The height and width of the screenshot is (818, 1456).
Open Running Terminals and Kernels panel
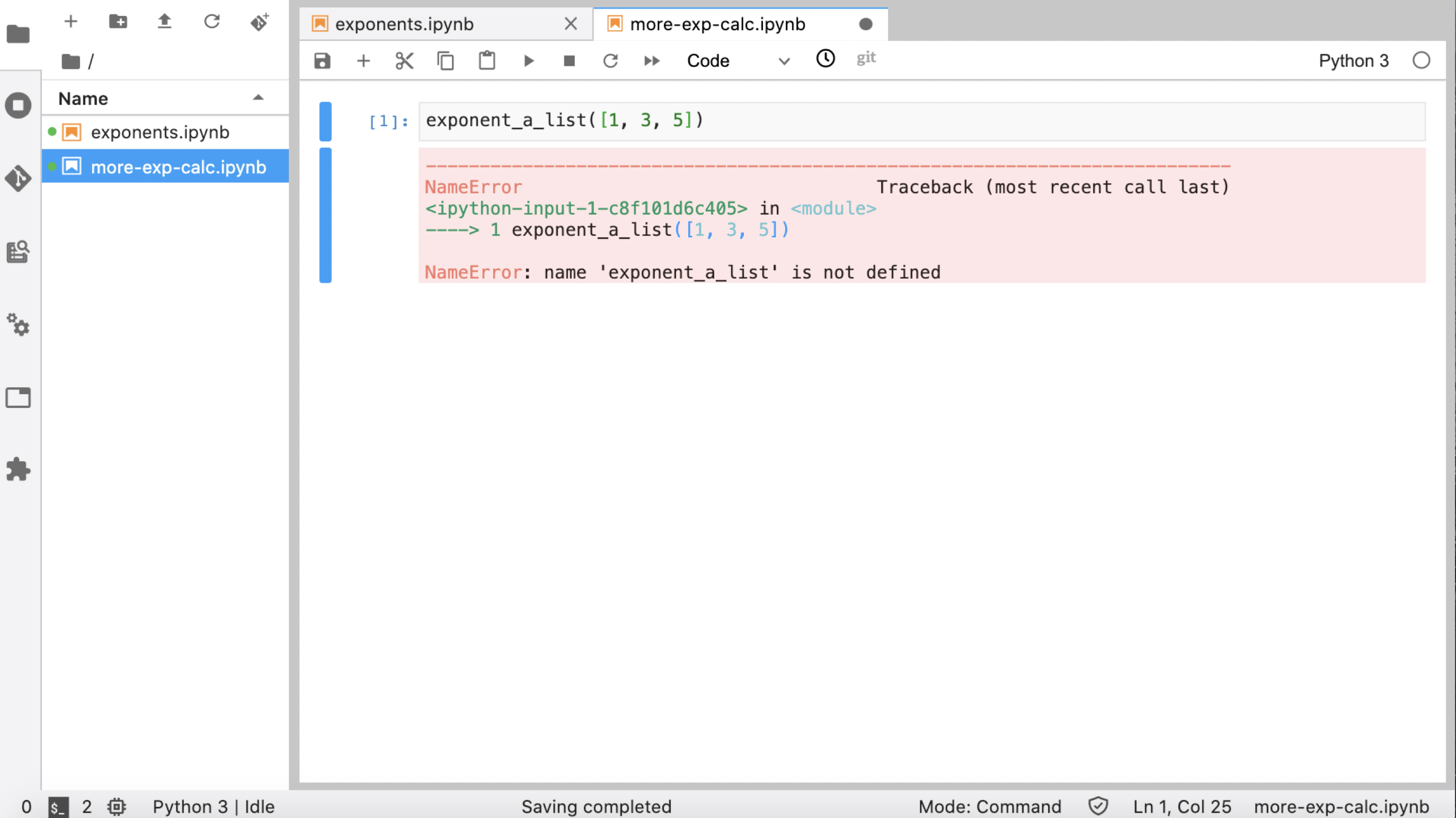(x=18, y=106)
